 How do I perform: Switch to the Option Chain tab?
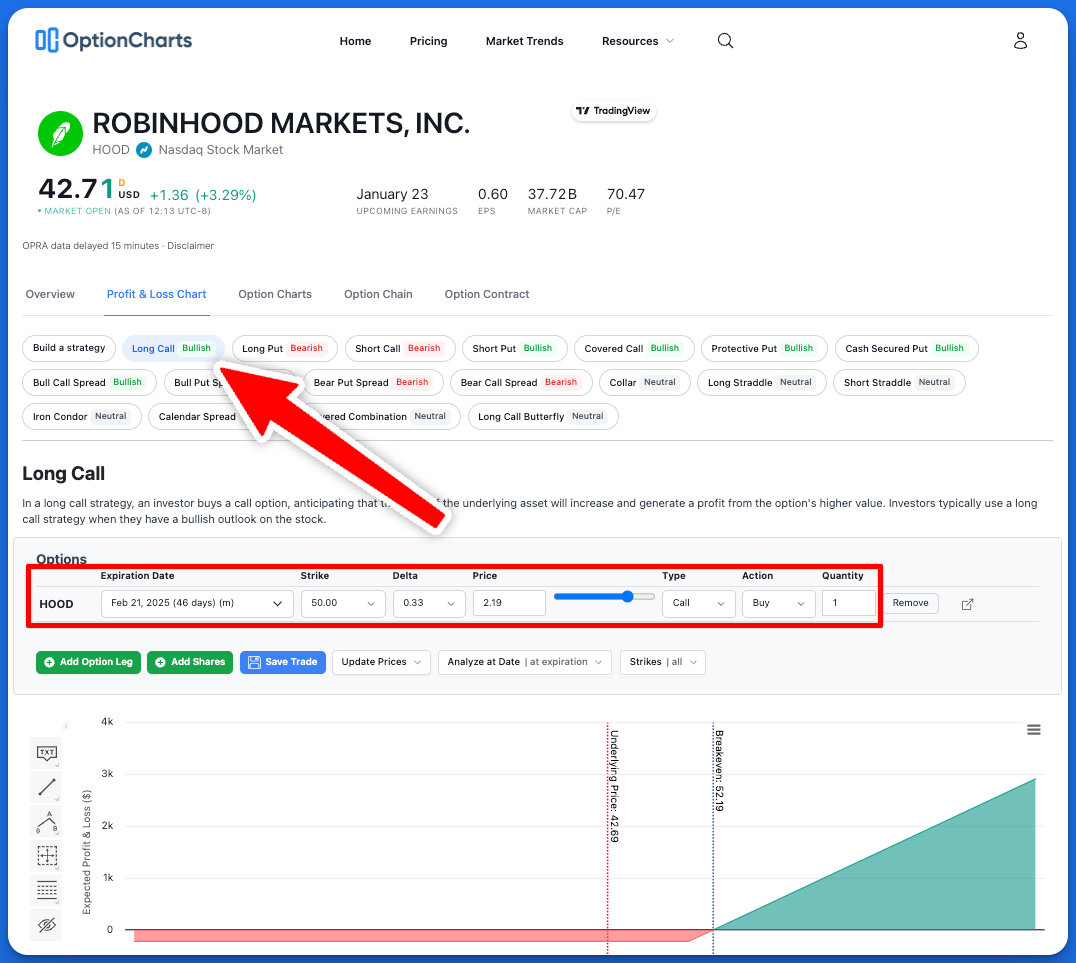pyautogui.click(x=378, y=294)
